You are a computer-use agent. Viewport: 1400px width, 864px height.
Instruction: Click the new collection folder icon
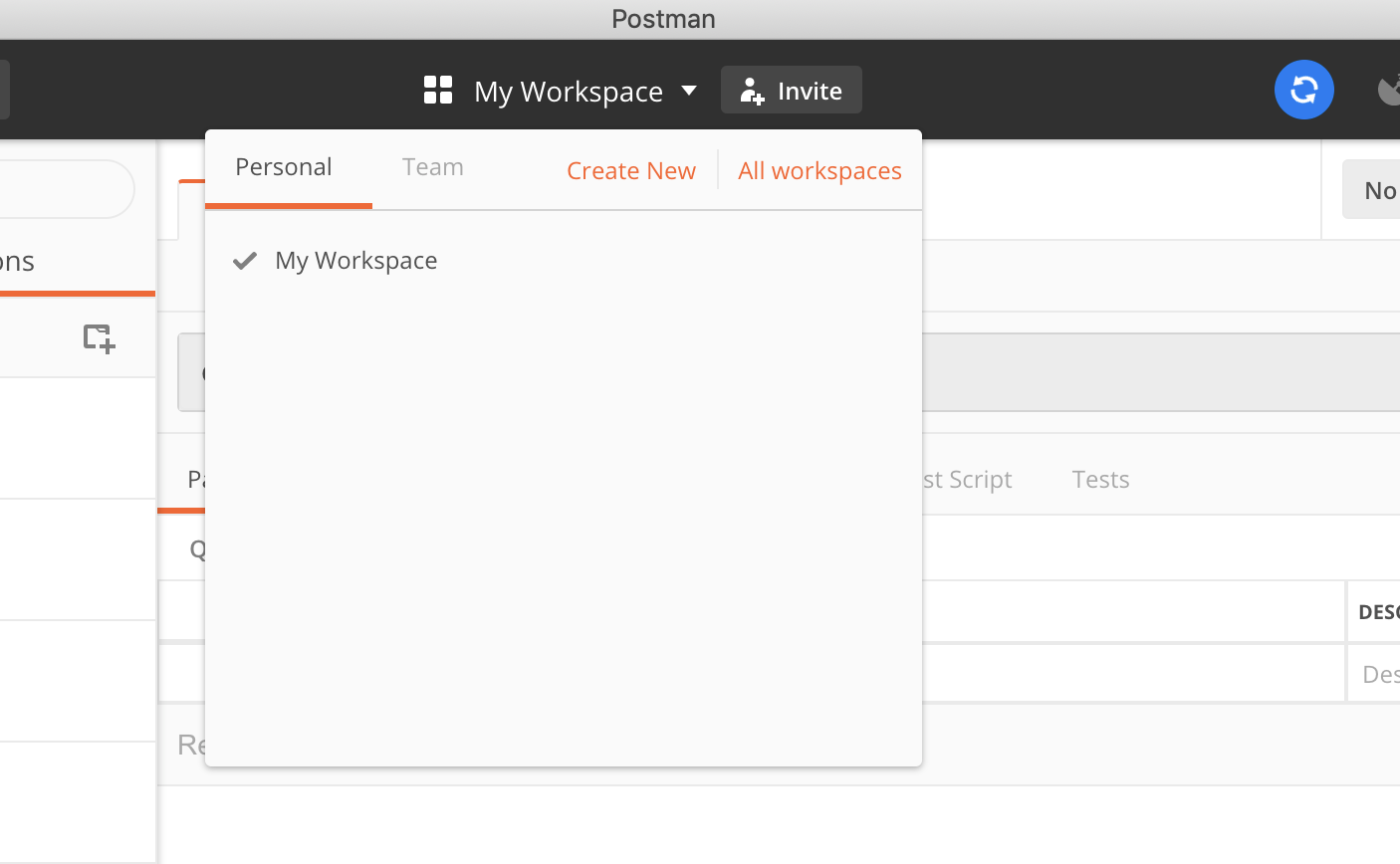pyautogui.click(x=99, y=337)
